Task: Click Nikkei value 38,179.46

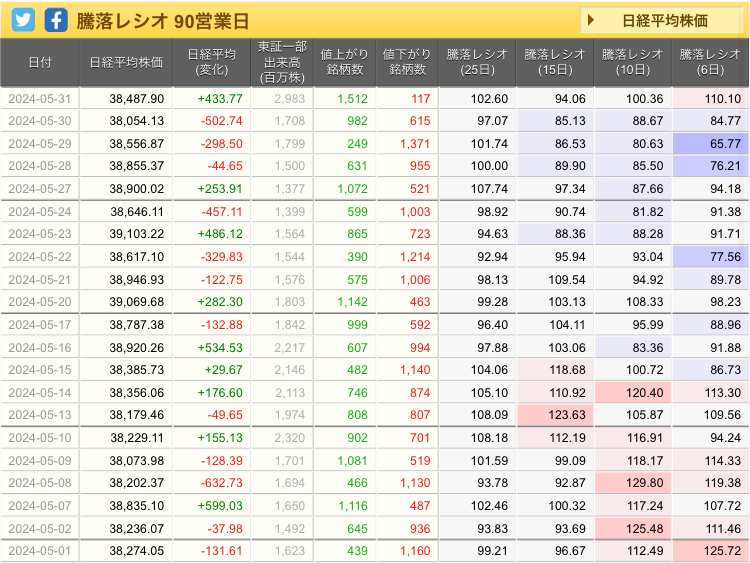Action: coord(137,415)
